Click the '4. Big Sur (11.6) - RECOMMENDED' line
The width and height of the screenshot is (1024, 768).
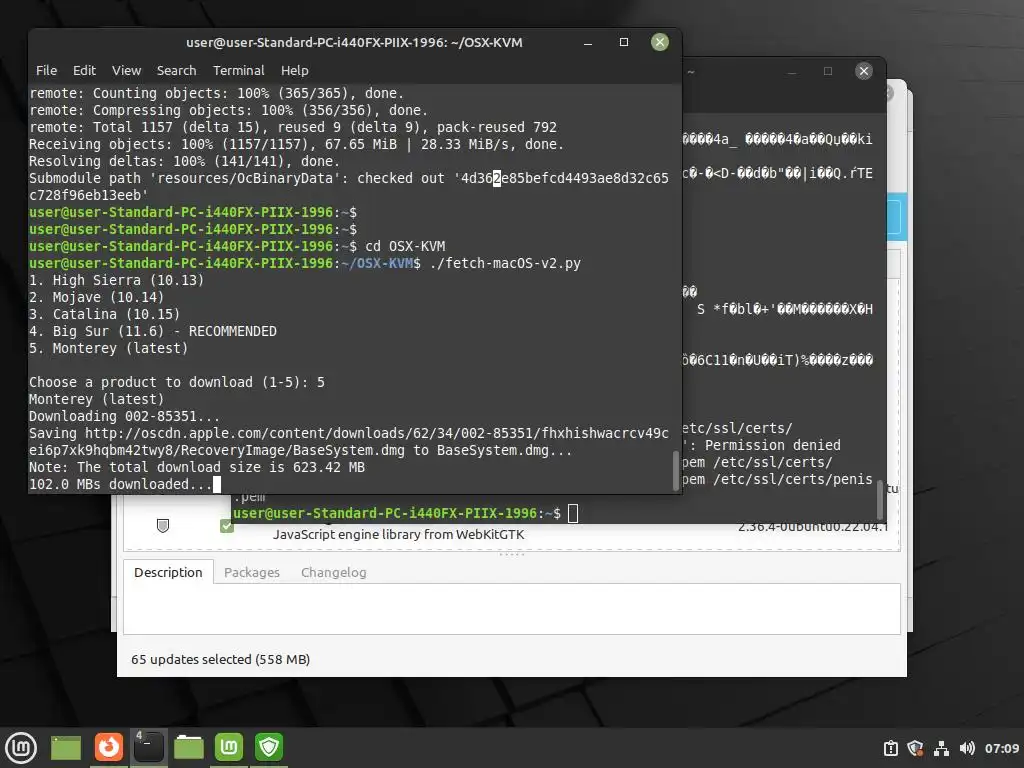pos(153,331)
